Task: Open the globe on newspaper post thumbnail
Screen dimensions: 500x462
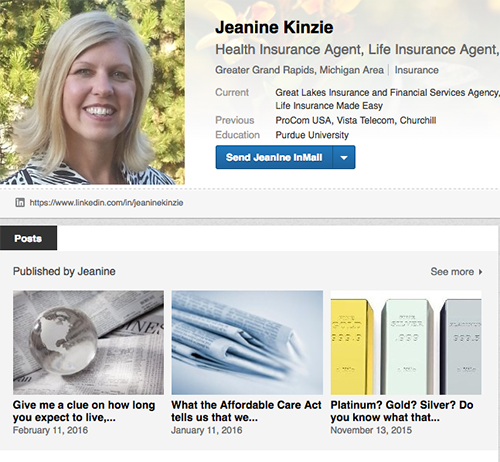Action: [88, 343]
